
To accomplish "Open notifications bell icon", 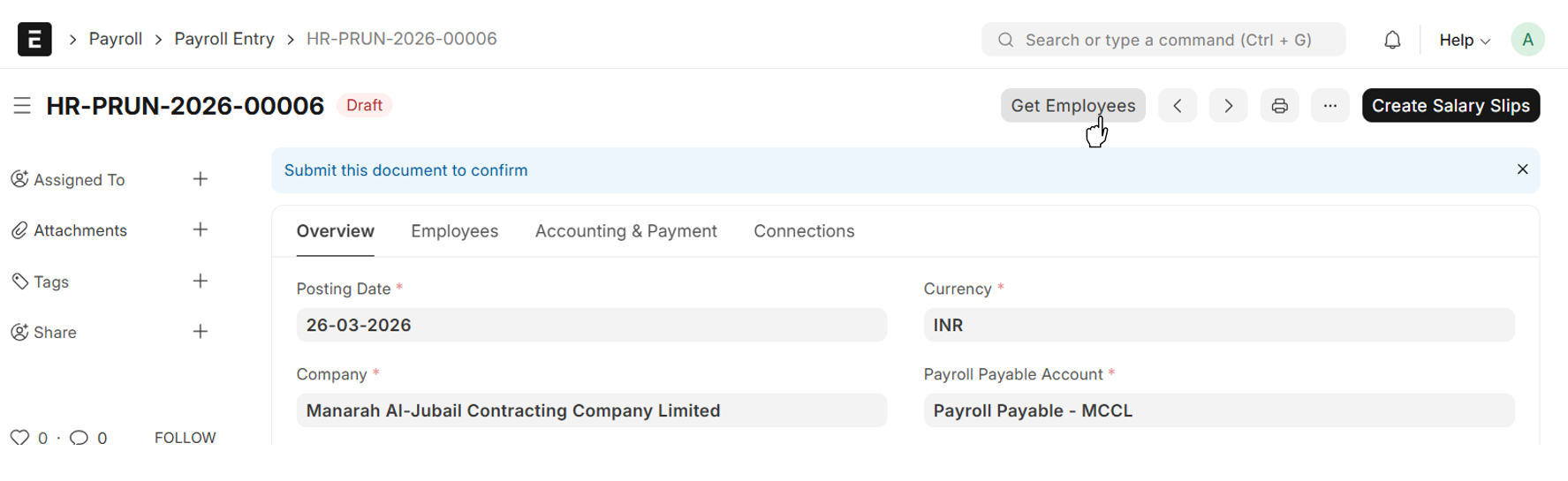I will click(x=1392, y=40).
